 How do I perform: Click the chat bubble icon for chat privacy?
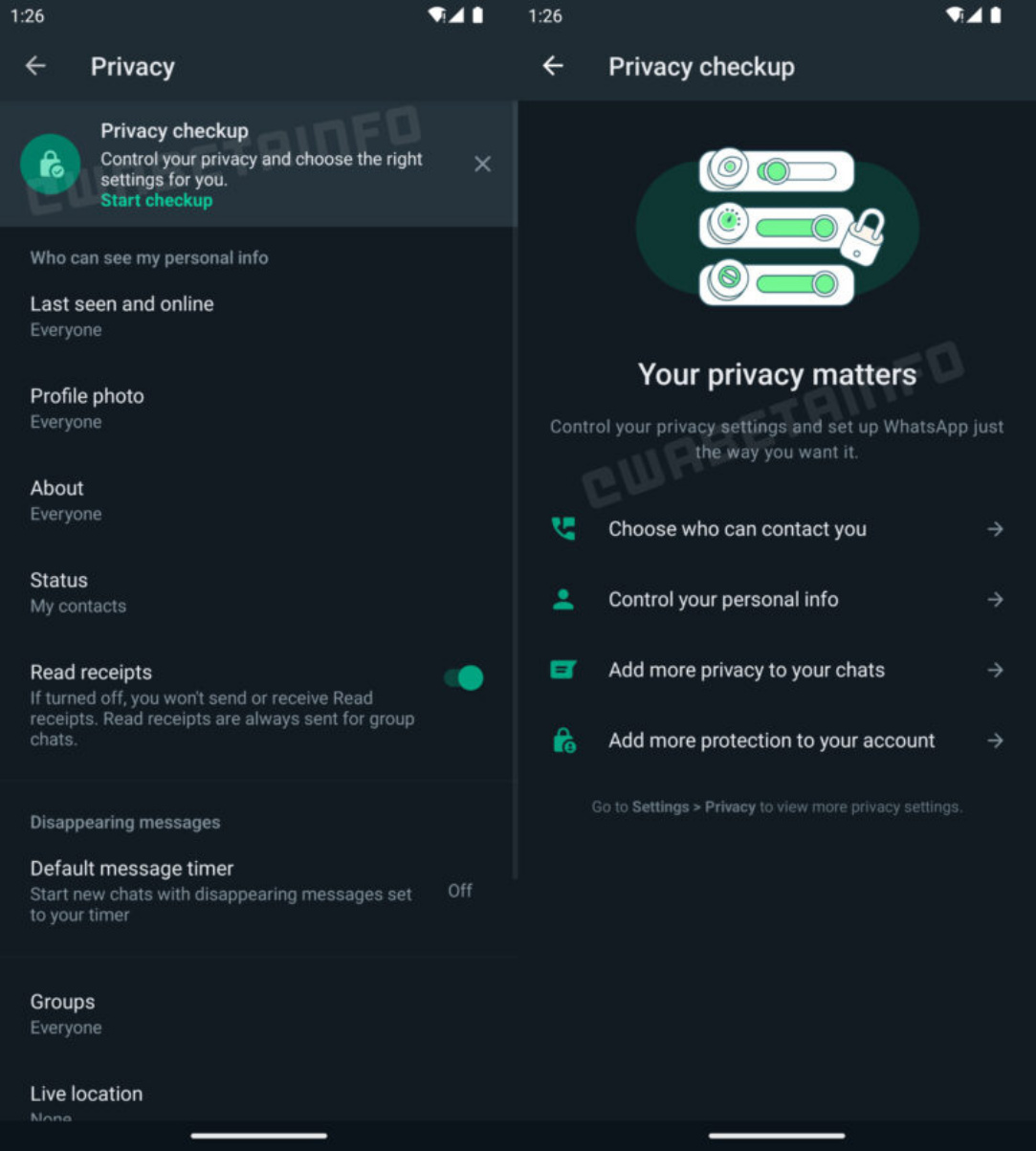[x=563, y=670]
